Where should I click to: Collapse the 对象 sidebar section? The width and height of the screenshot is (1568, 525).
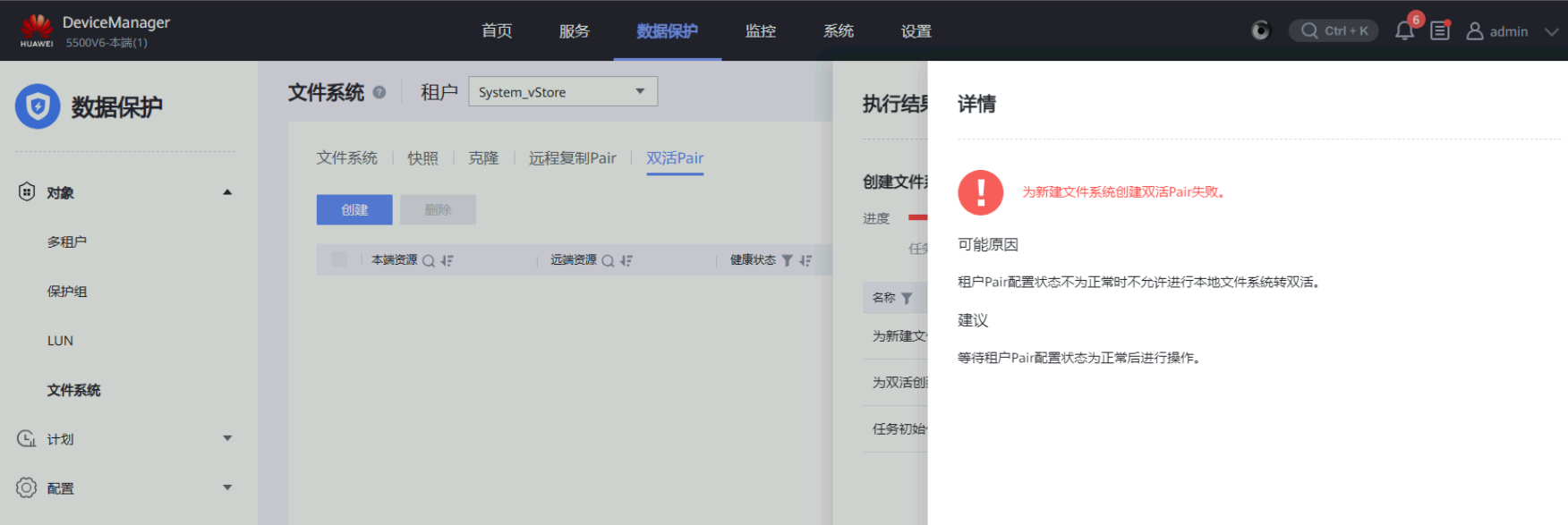pyautogui.click(x=227, y=192)
